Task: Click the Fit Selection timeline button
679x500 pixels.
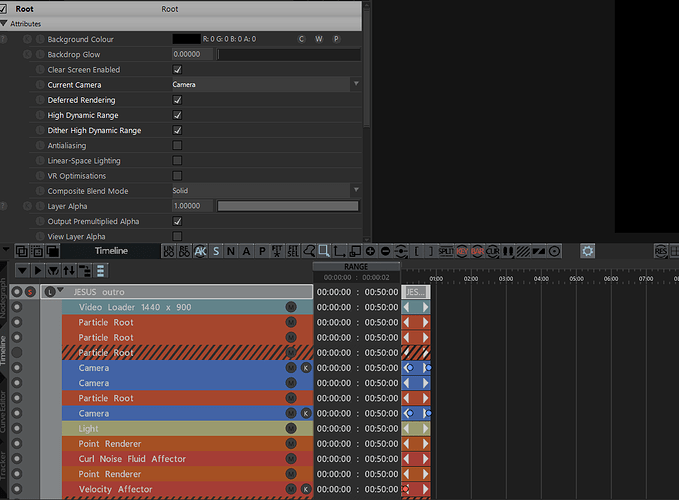Action: [293, 251]
